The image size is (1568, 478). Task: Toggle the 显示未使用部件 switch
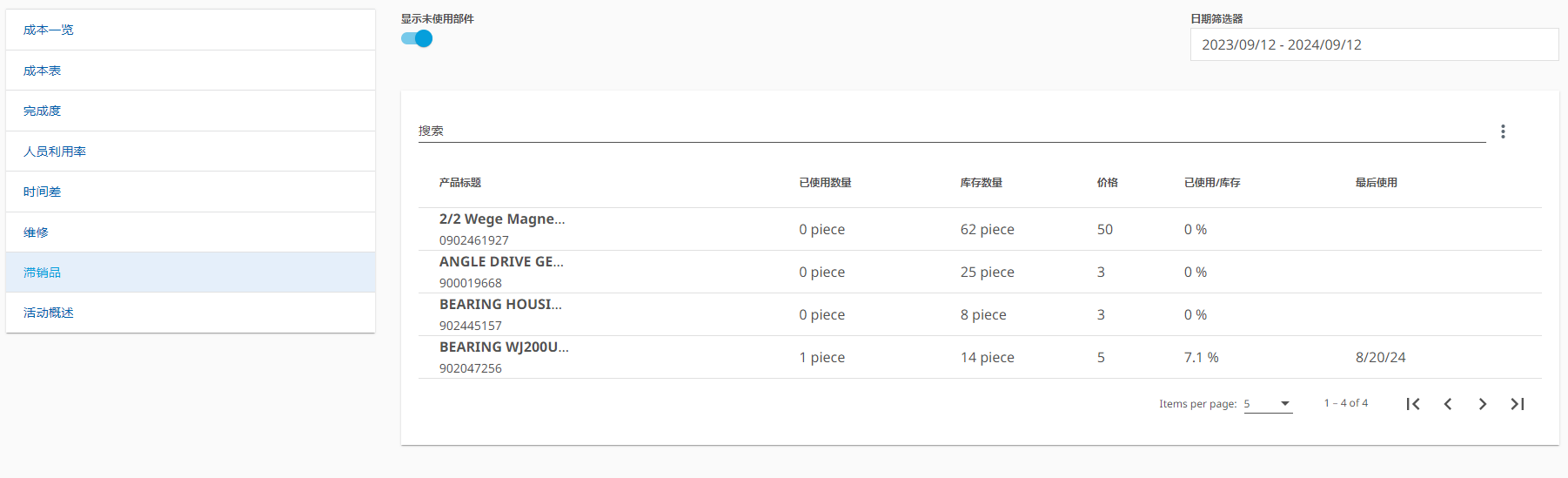(x=417, y=38)
